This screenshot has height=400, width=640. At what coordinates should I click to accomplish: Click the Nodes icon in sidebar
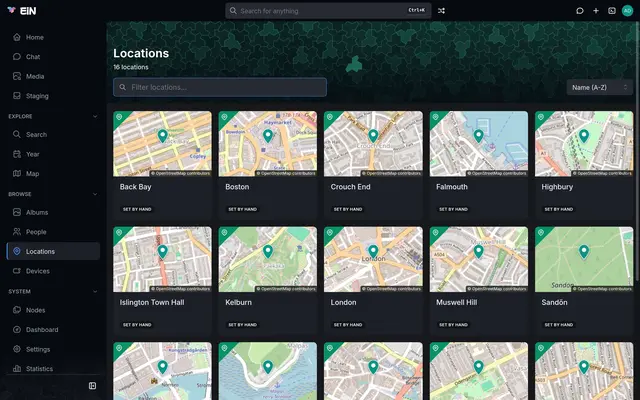pyautogui.click(x=17, y=310)
